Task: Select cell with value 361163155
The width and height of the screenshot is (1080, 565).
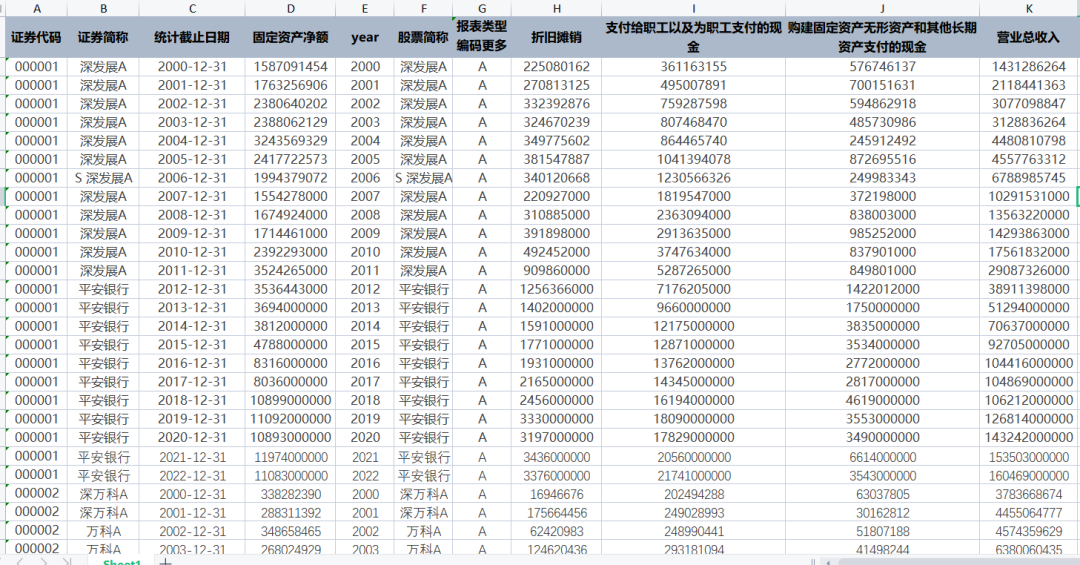Action: (693, 67)
